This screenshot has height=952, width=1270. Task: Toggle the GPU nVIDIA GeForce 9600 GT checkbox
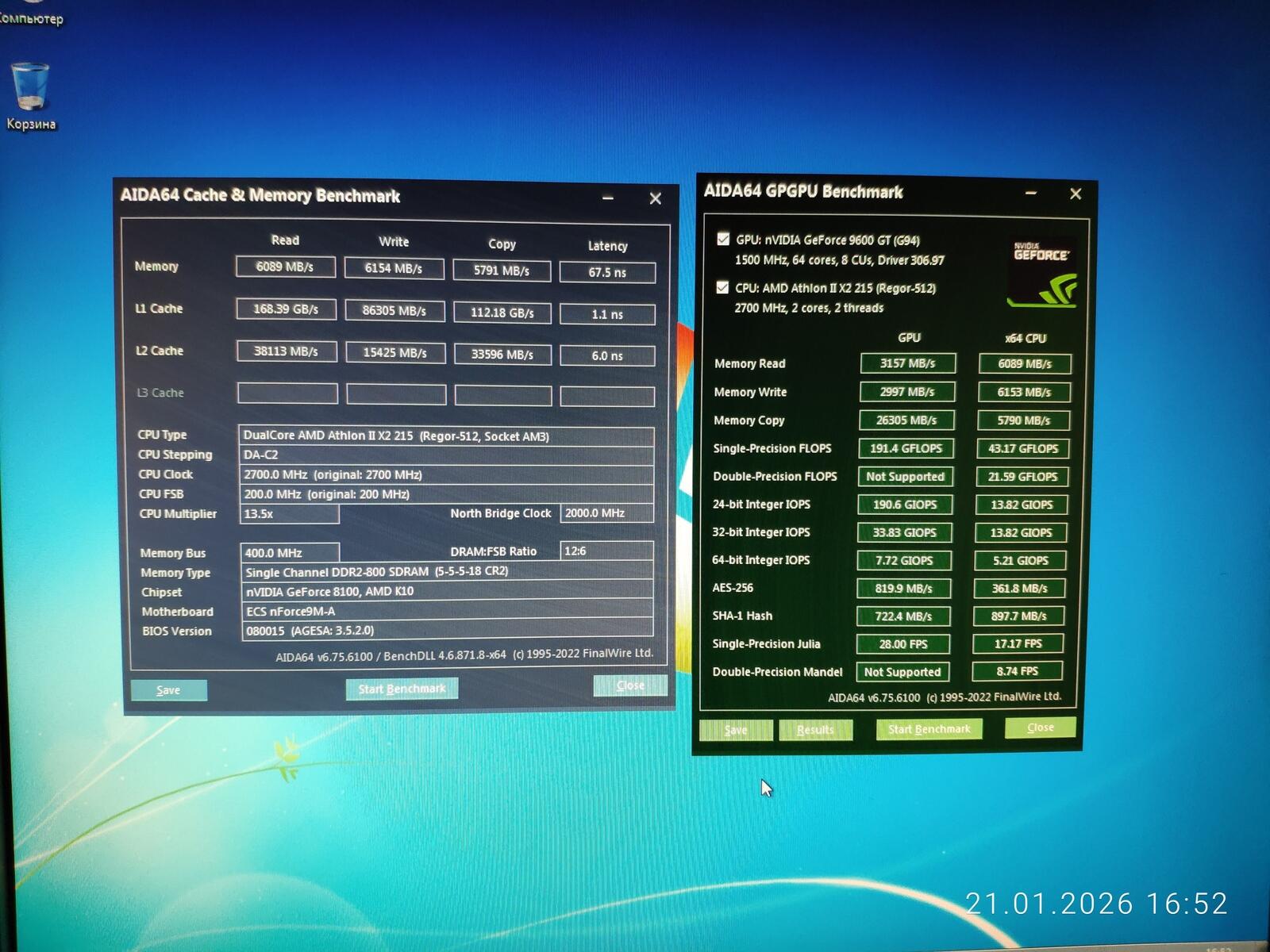(723, 239)
